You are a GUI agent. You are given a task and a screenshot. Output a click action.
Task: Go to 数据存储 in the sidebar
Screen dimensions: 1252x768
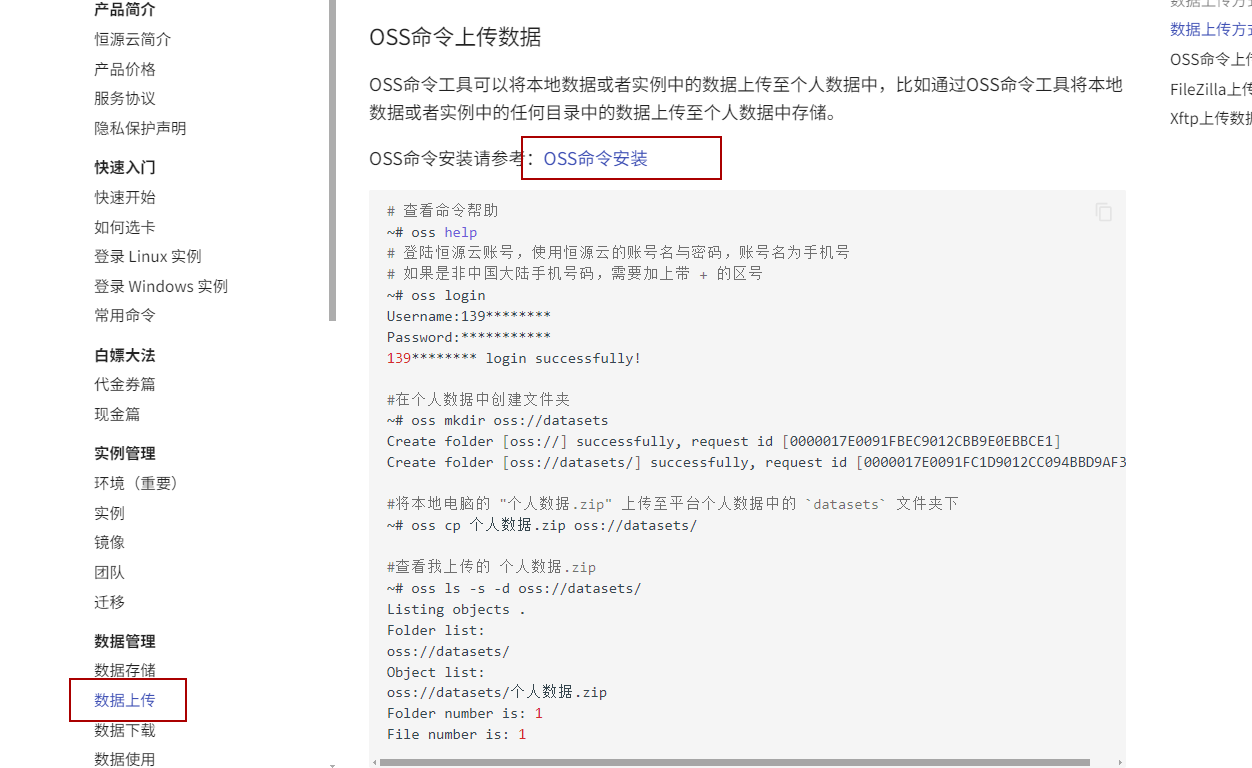point(125,670)
